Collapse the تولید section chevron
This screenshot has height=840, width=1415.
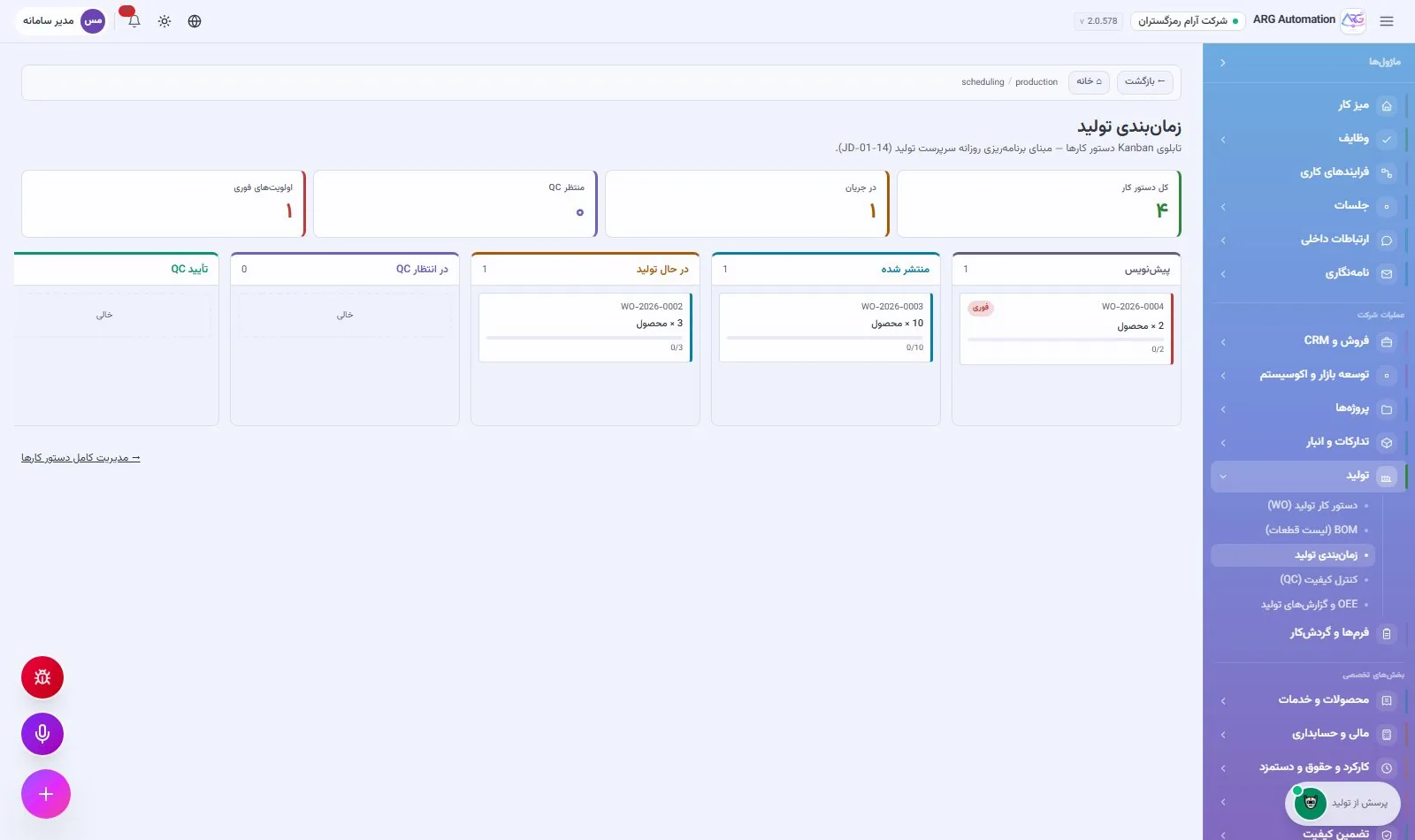1223,476
